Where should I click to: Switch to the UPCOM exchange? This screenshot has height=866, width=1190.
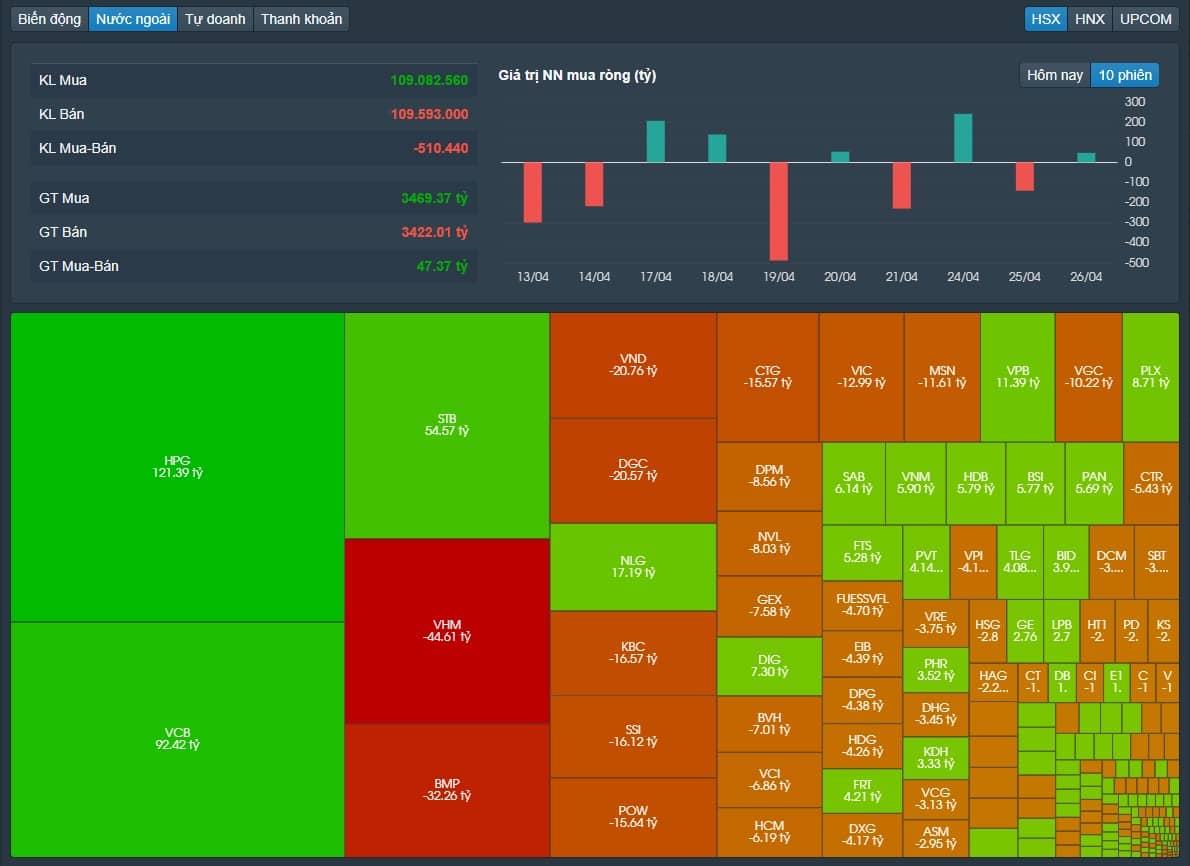tap(1146, 19)
